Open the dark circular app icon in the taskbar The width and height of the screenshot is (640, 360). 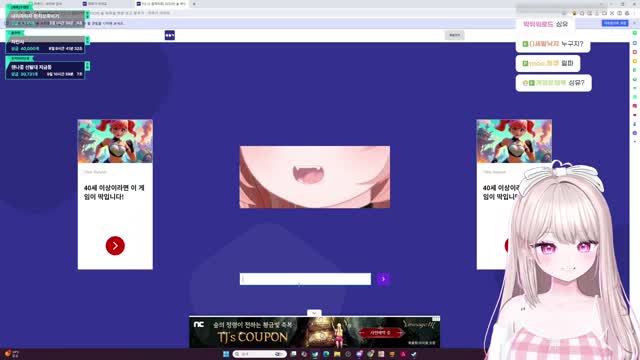click(348, 354)
